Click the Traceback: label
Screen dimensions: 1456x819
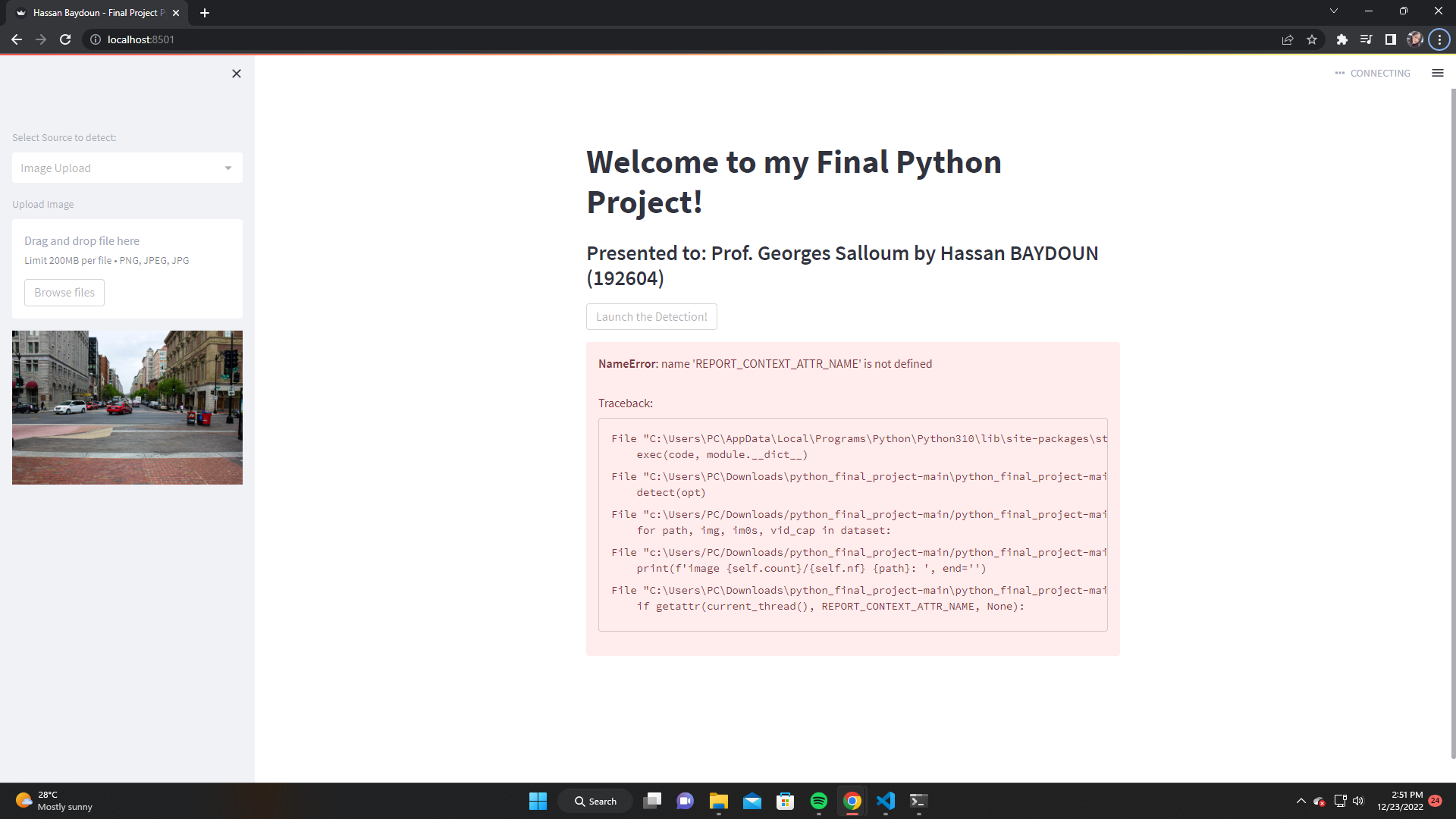[x=626, y=403]
